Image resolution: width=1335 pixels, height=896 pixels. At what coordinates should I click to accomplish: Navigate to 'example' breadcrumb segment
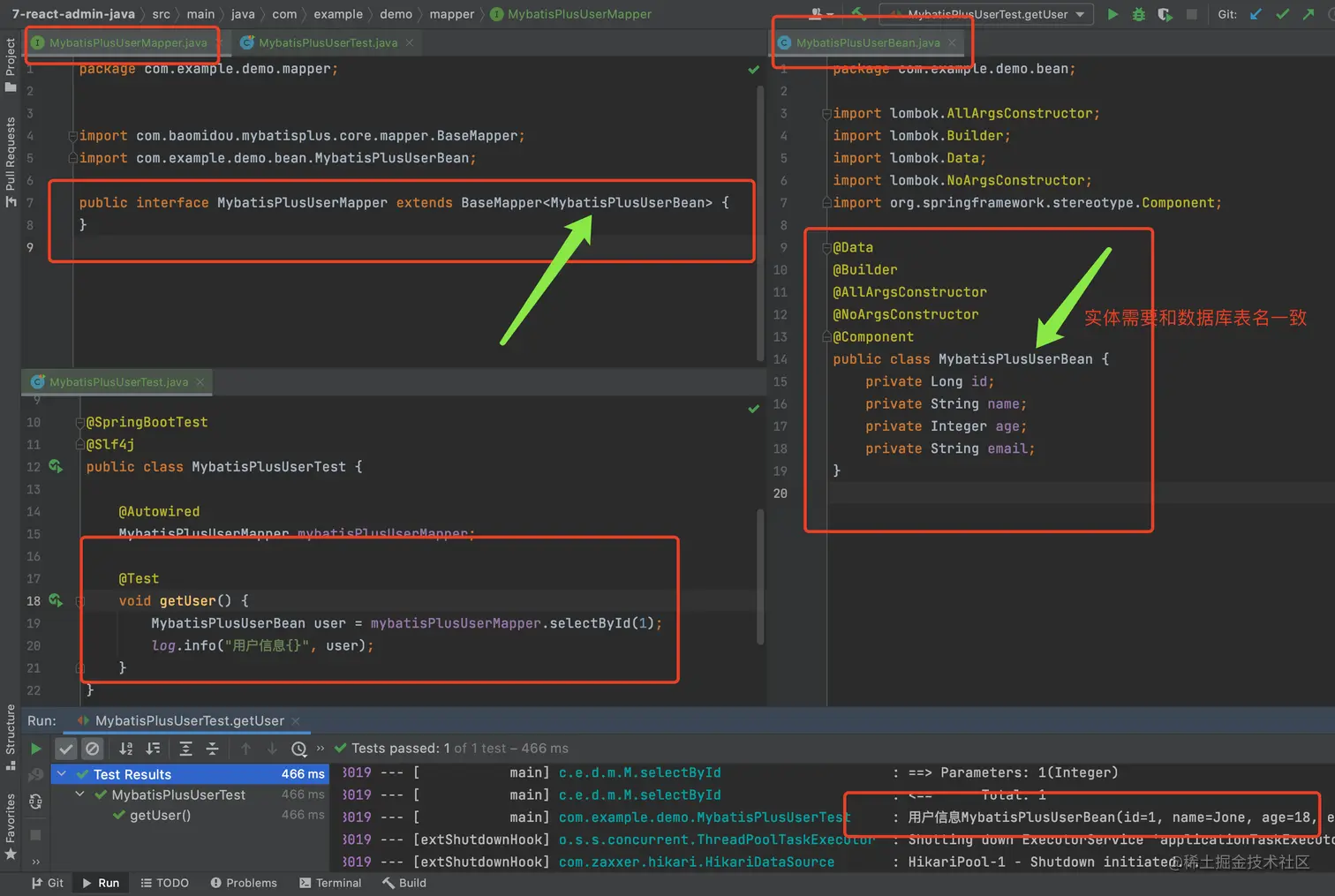pyautogui.click(x=338, y=14)
